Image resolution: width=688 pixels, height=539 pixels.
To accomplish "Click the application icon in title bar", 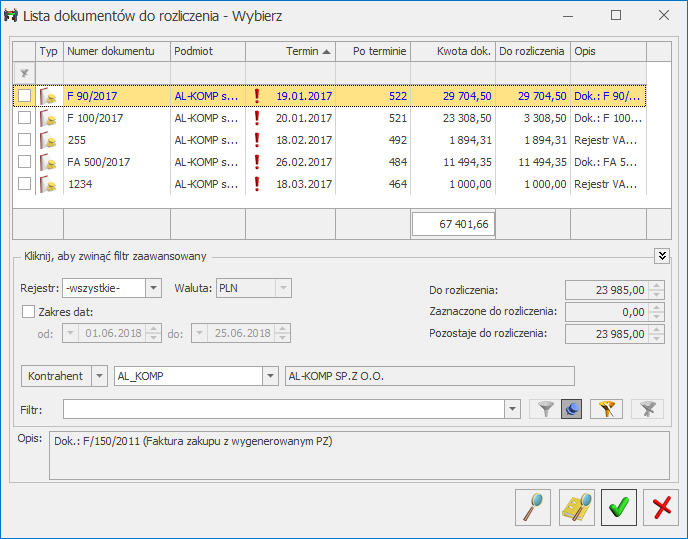I will pyautogui.click(x=11, y=15).
